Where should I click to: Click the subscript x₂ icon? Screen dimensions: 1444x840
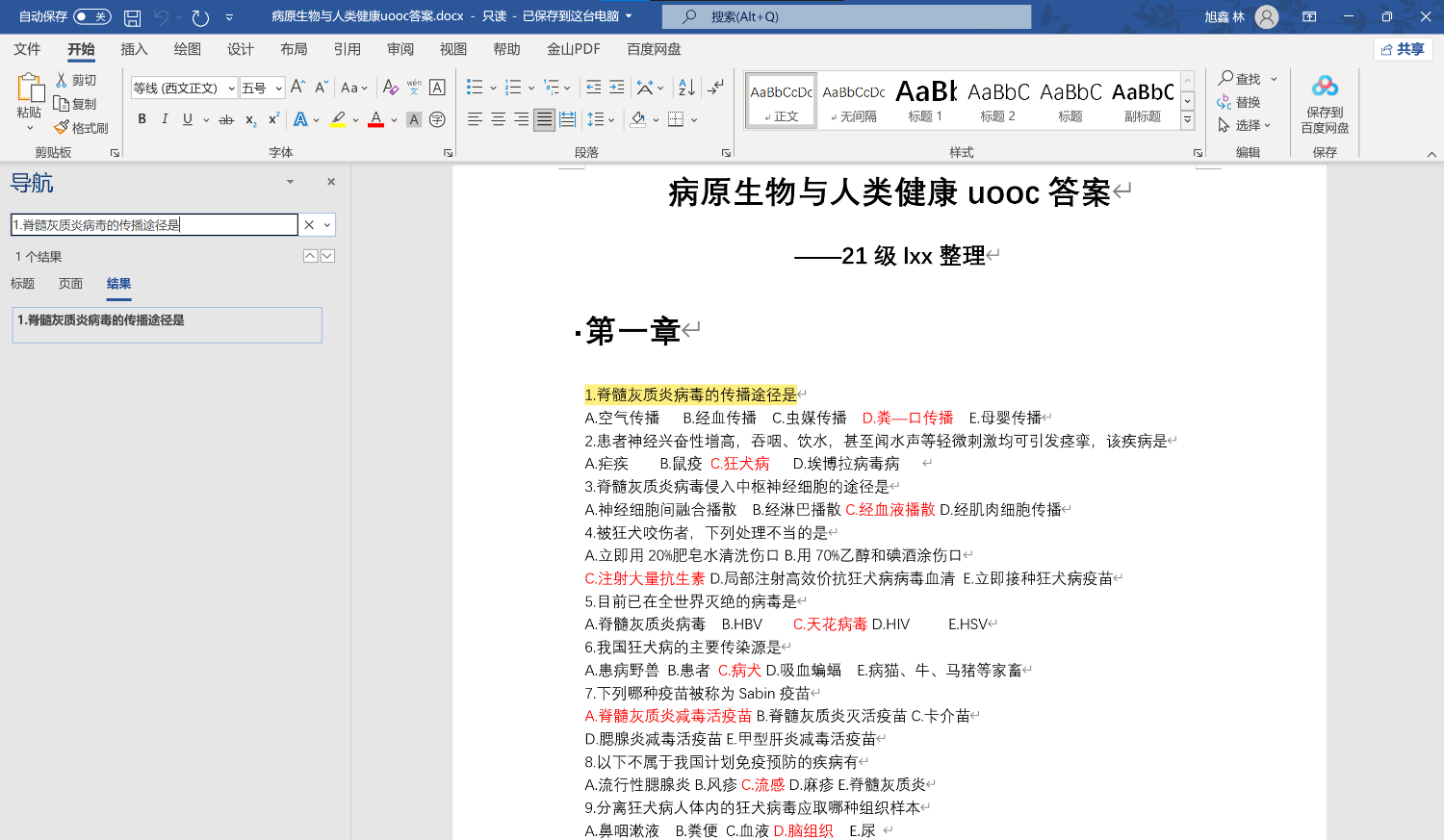(x=250, y=119)
